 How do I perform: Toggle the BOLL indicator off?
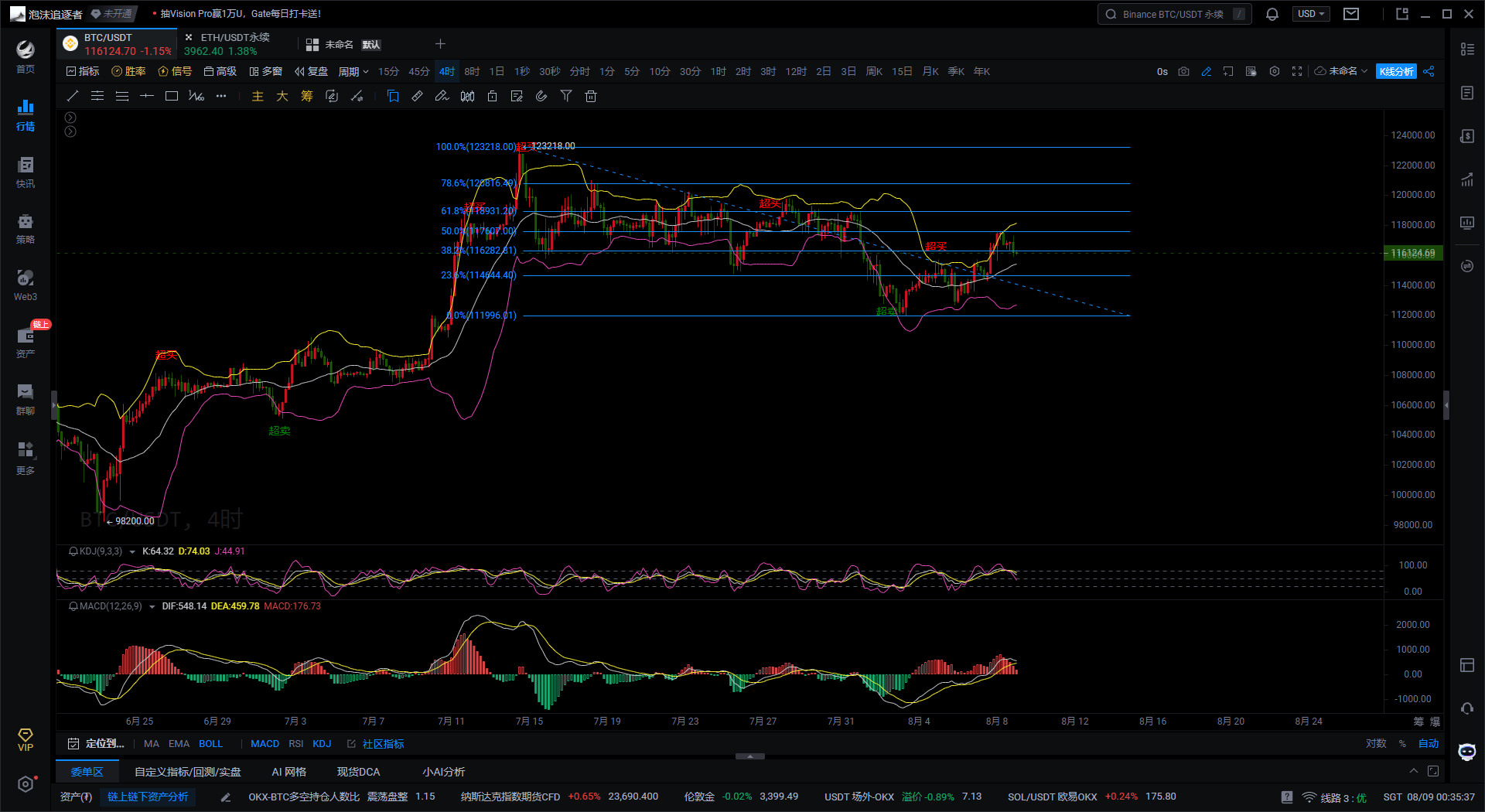point(210,744)
